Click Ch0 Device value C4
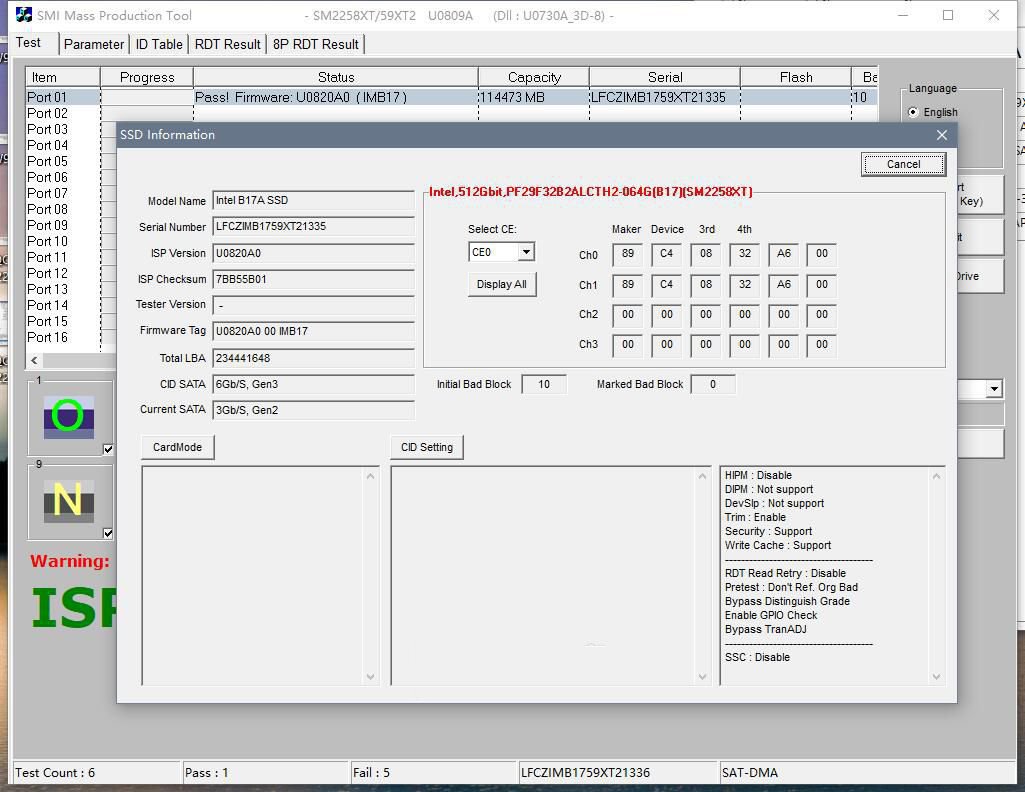This screenshot has height=792, width=1025. tap(667, 254)
